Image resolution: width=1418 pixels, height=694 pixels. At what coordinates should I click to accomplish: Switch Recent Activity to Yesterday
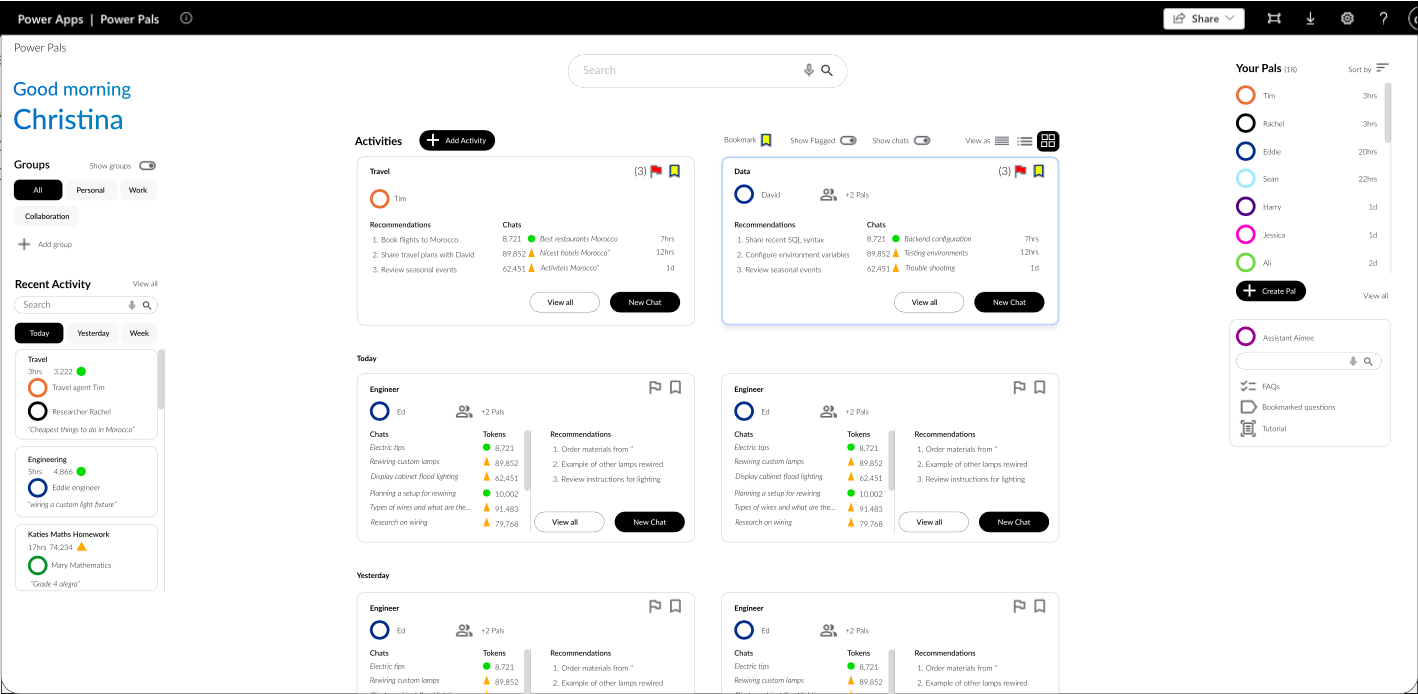coord(93,333)
